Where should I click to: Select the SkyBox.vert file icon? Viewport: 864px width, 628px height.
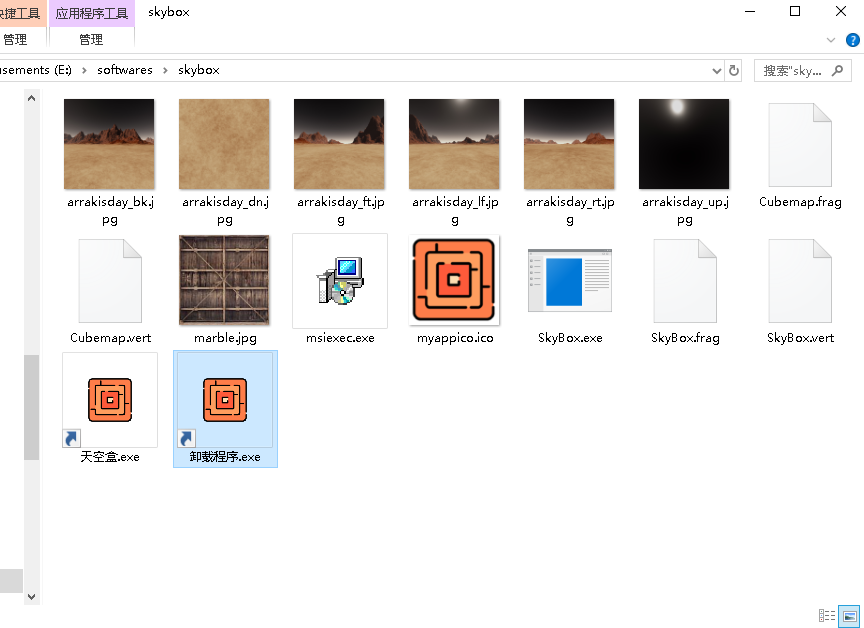pos(800,280)
